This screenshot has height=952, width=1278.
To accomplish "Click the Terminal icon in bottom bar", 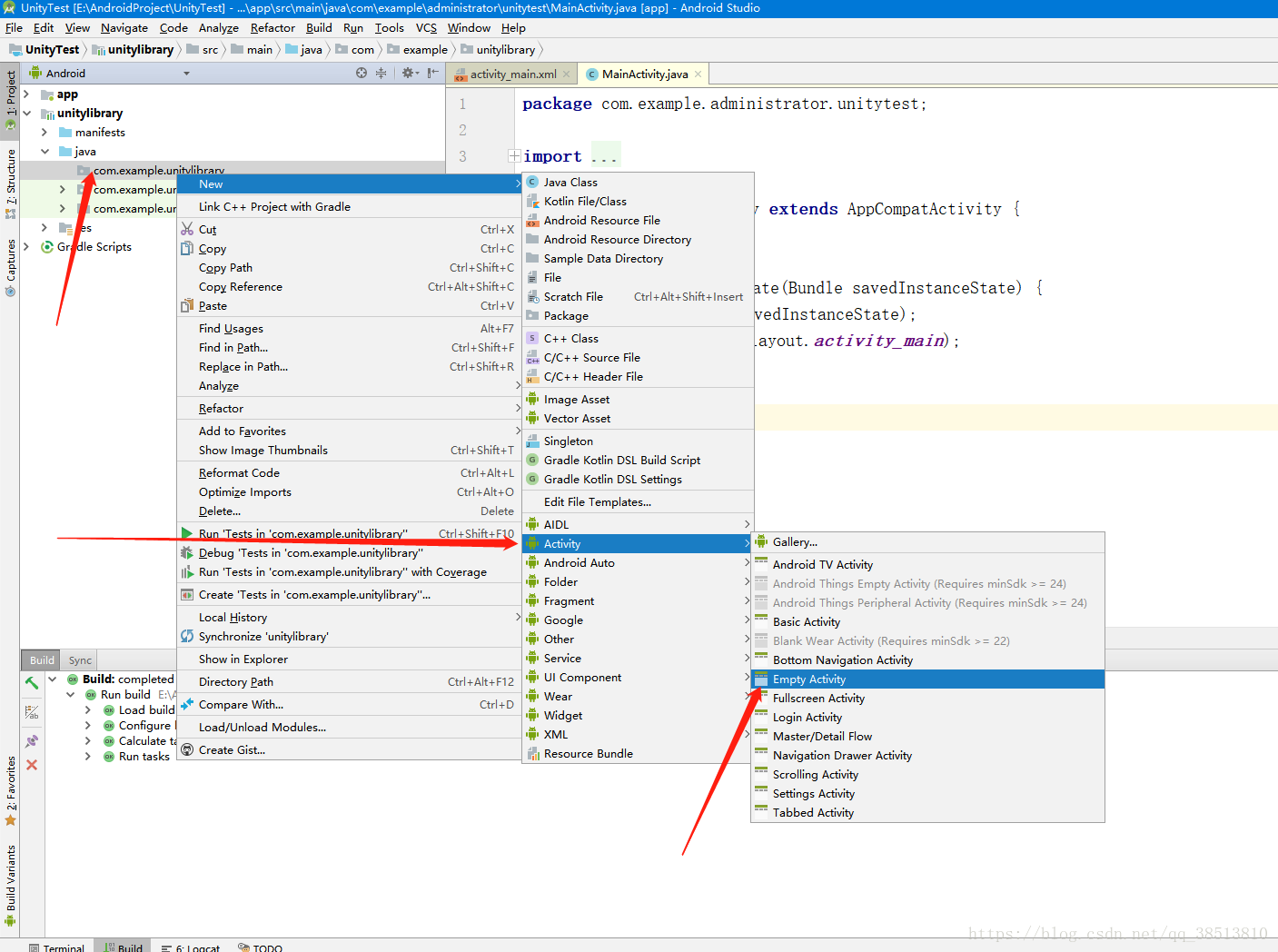I will pos(35,947).
